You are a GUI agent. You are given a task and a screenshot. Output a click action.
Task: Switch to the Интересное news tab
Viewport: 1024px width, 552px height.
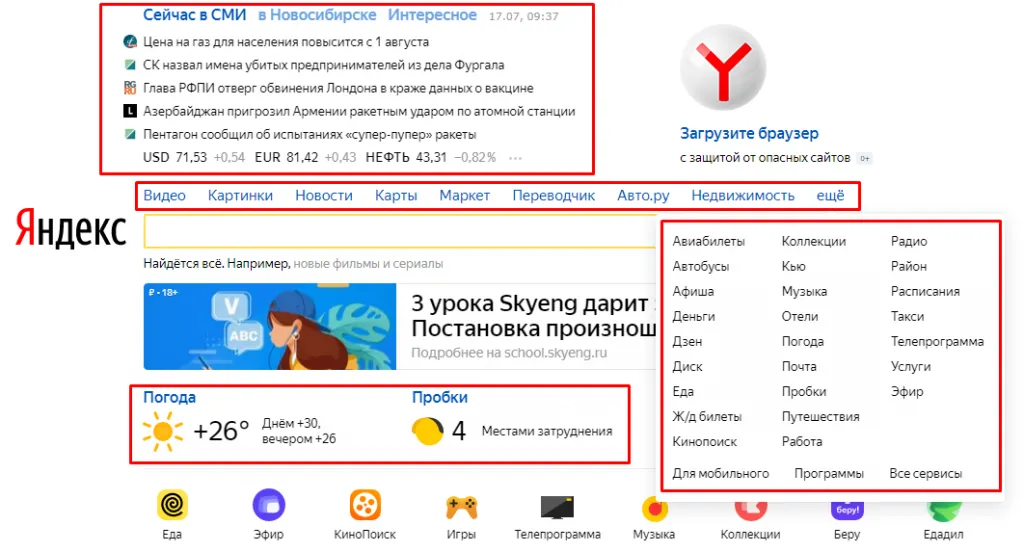tap(432, 15)
